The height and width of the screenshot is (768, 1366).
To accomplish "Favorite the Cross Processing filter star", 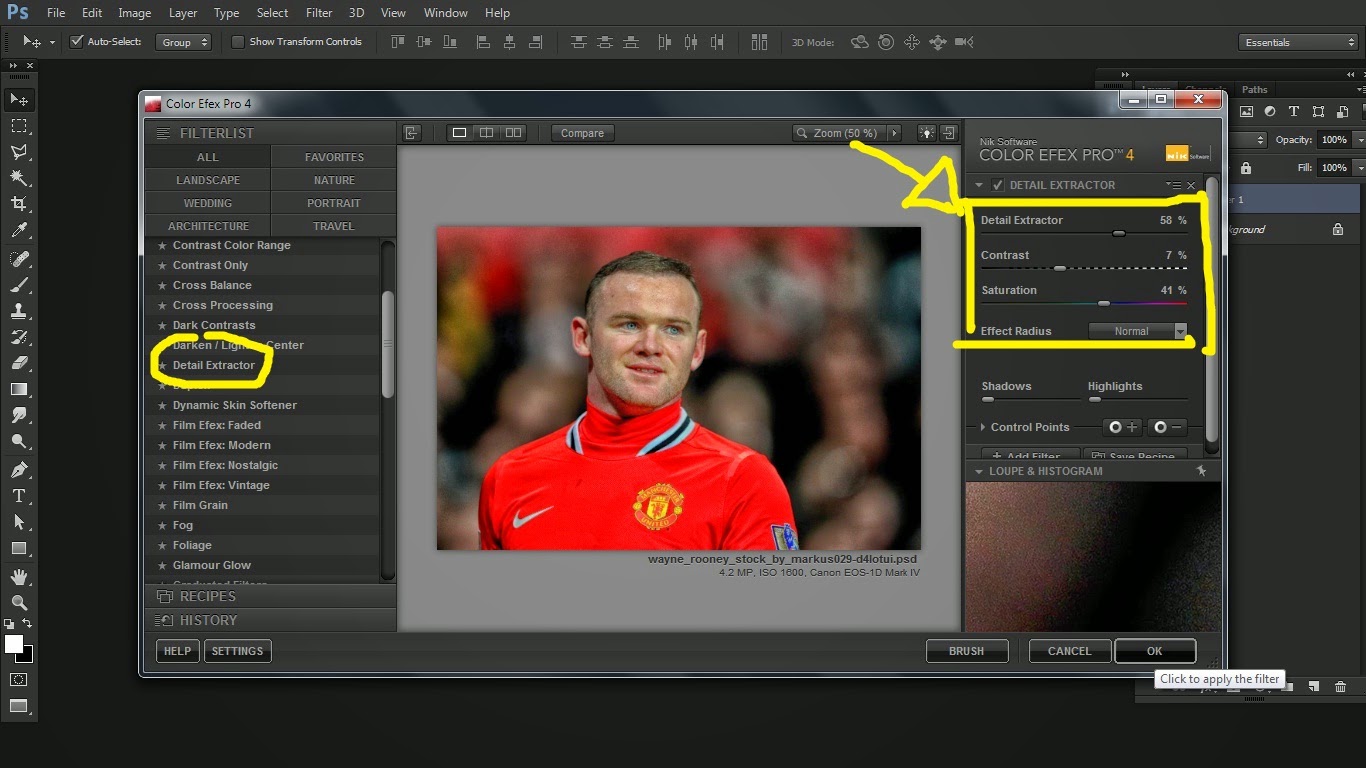I will (x=162, y=305).
